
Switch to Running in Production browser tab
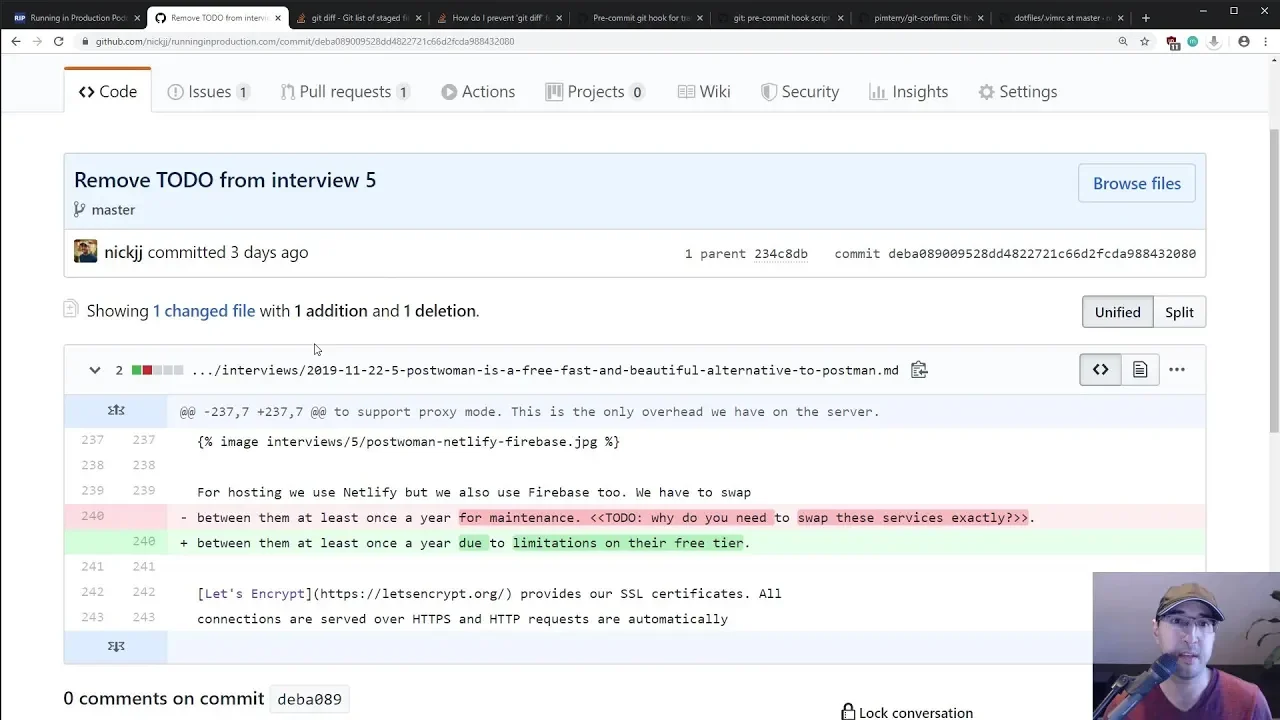[74, 17]
